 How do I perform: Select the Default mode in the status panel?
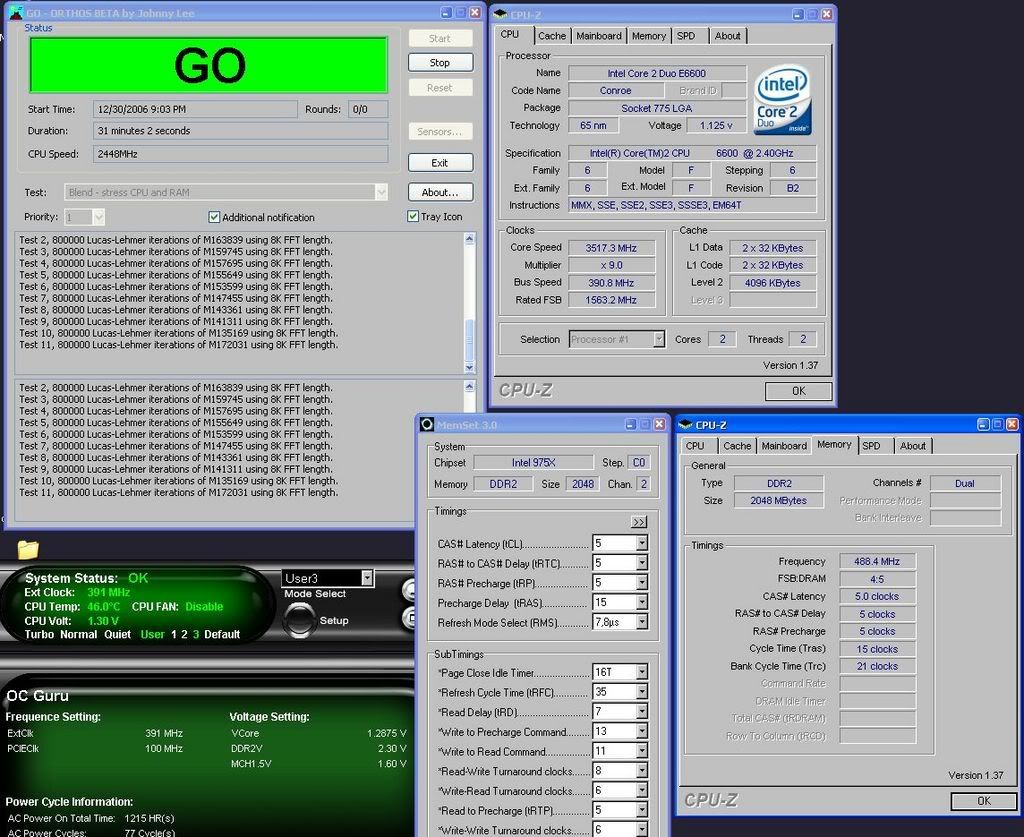point(222,634)
